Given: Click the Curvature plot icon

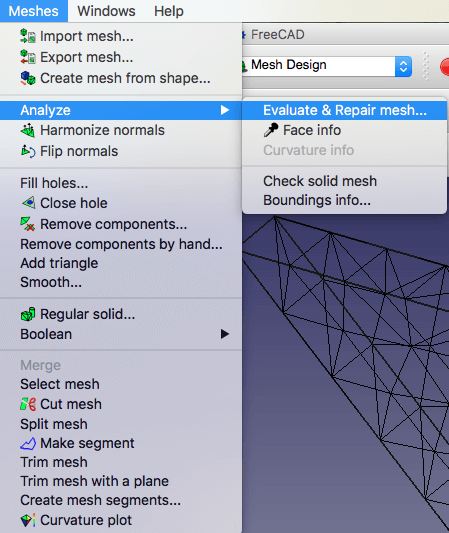Looking at the screenshot, I should coord(28,520).
